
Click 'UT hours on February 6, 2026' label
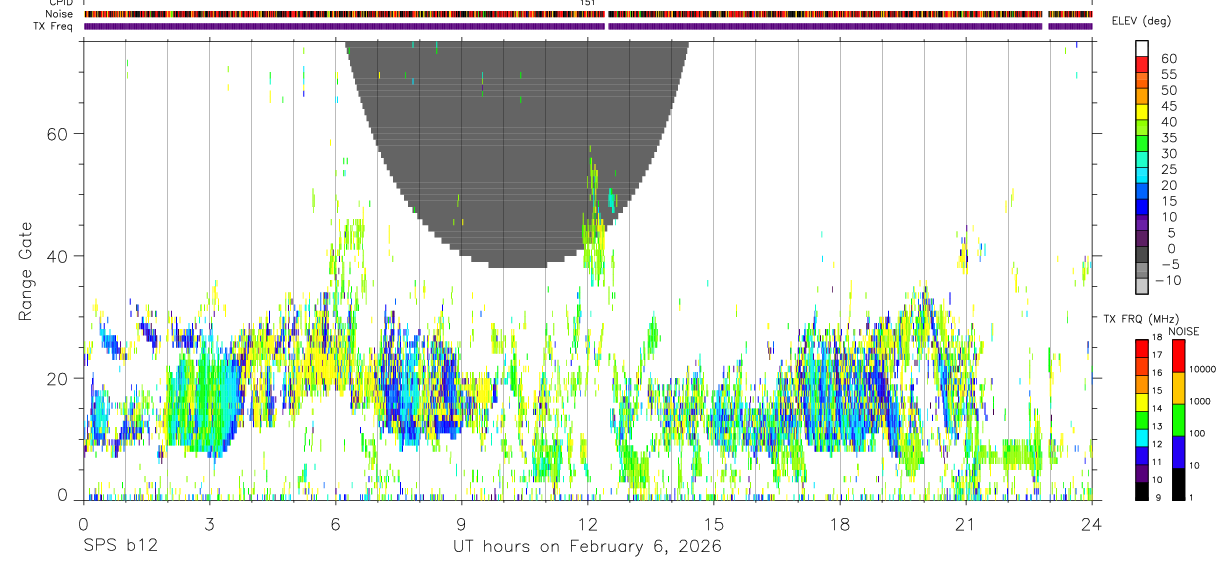pyautogui.click(x=585, y=547)
